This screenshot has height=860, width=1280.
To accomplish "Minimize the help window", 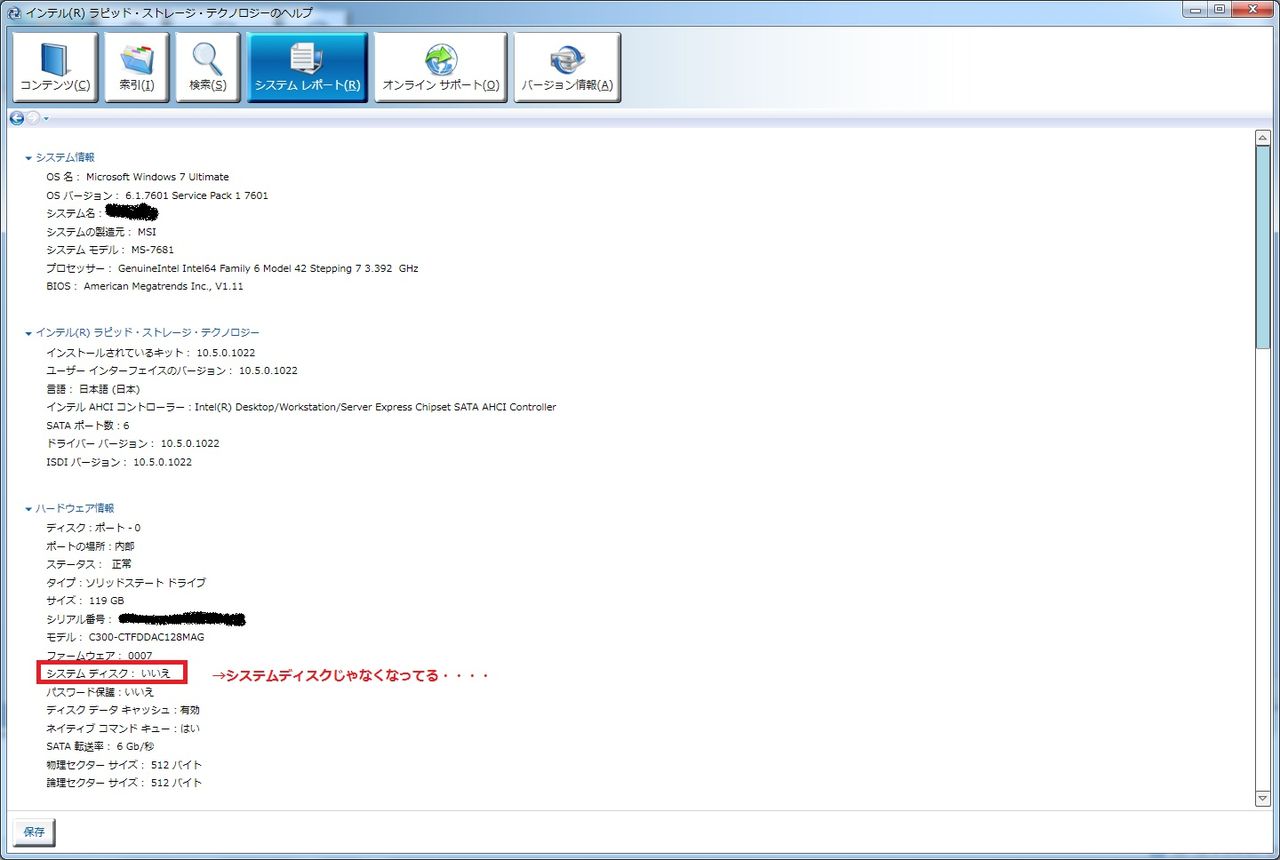I will 1197,10.
